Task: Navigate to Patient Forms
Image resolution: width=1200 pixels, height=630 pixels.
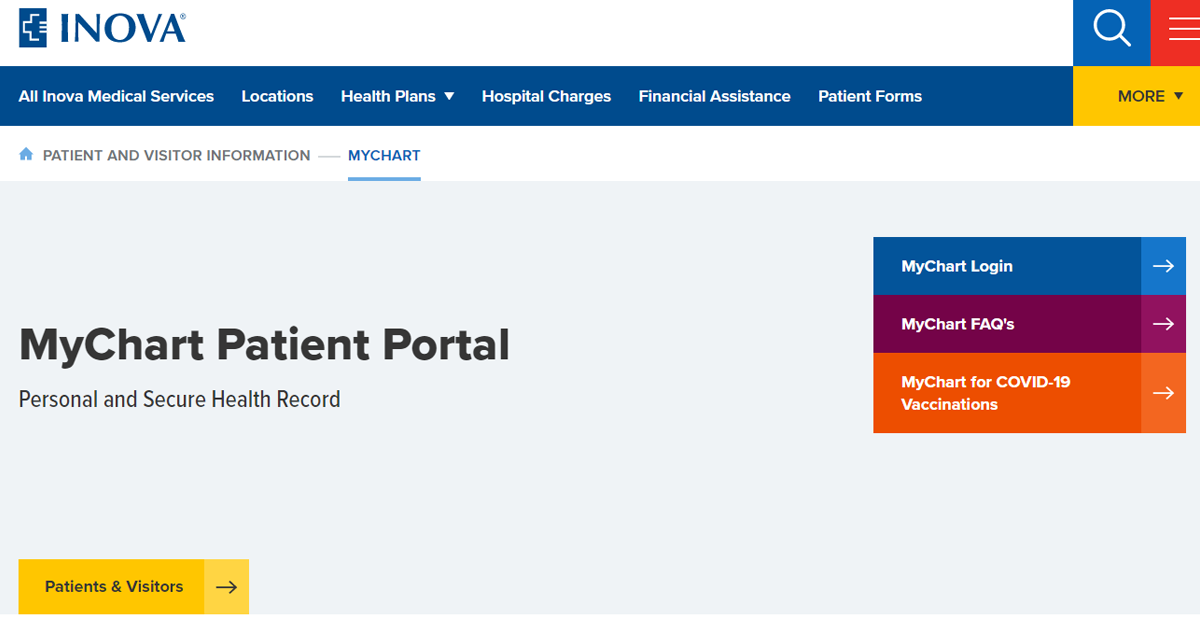Action: coord(869,96)
